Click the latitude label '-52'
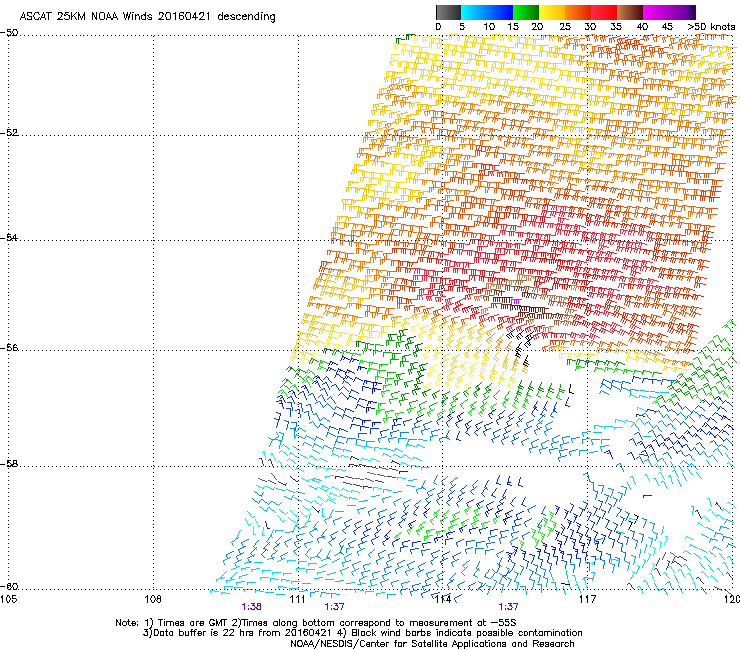 9,132
